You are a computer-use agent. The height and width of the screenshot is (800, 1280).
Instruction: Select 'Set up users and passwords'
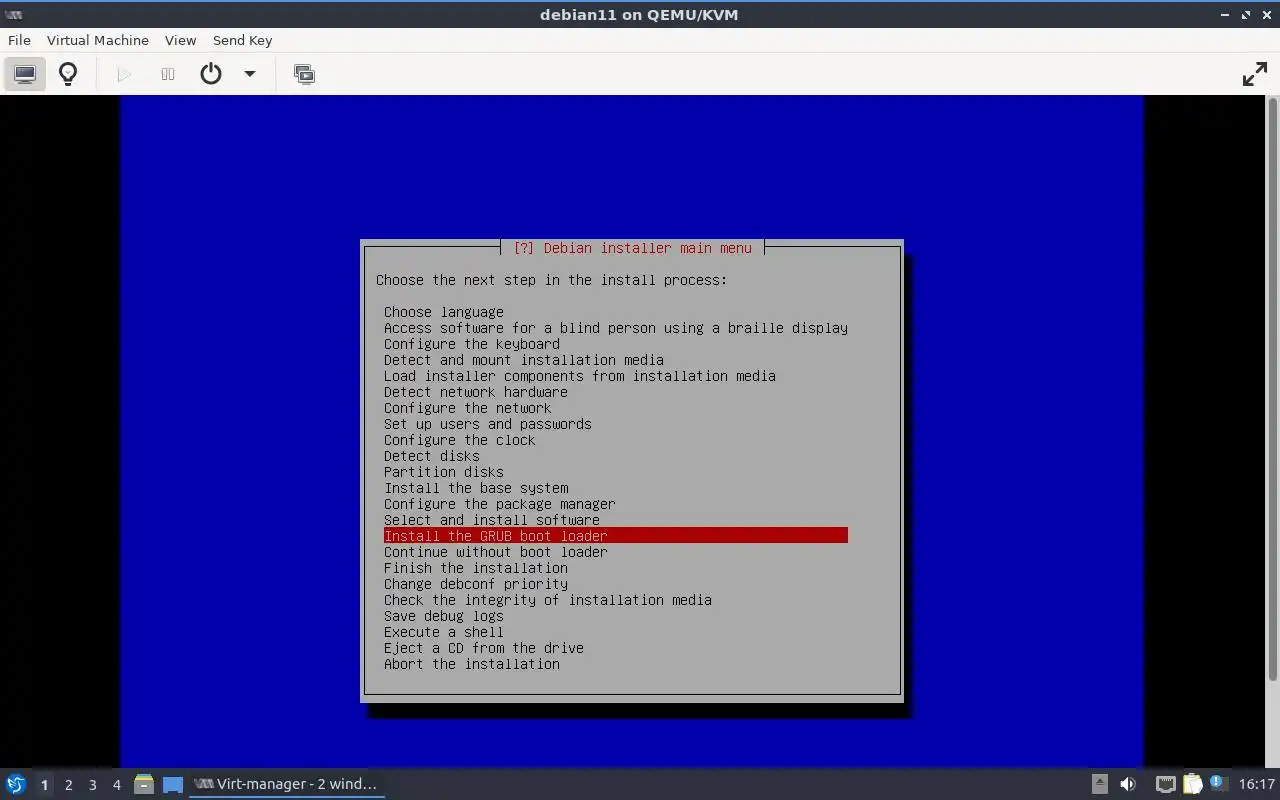tap(487, 424)
